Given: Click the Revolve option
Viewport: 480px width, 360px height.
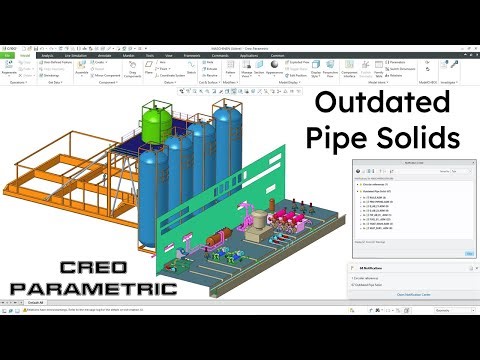Looking at the screenshot, I should [x=210, y=75].
